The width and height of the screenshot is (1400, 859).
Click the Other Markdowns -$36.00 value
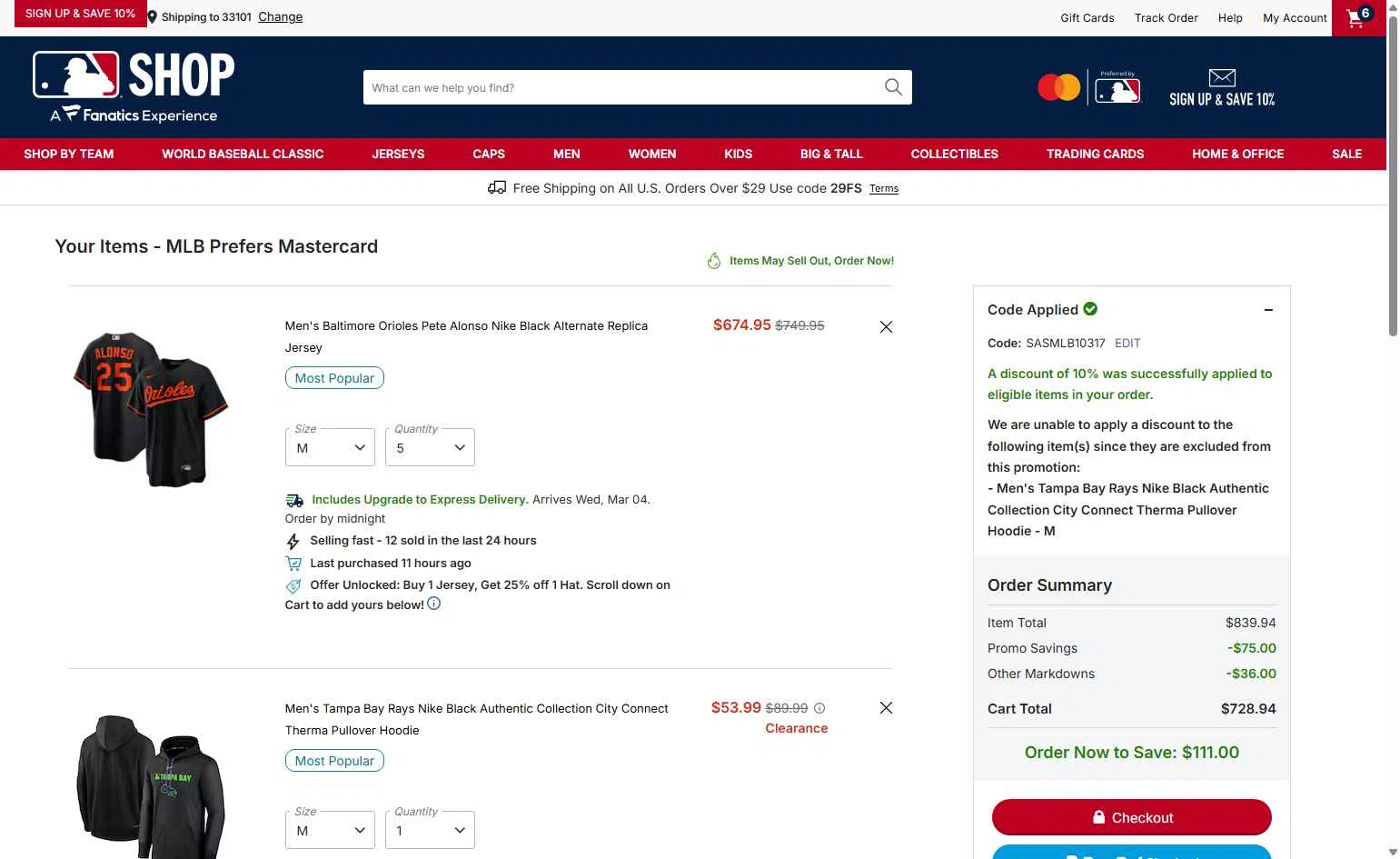(x=1252, y=674)
